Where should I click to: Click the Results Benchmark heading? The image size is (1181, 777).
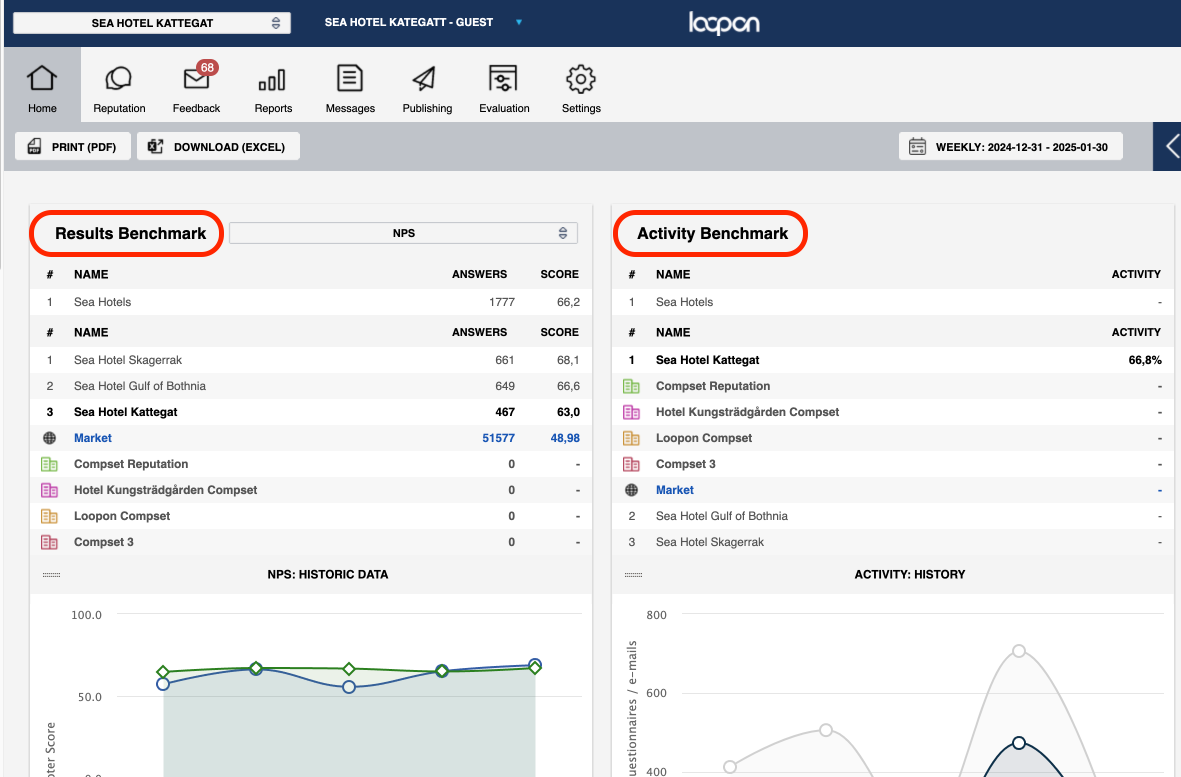click(130, 233)
